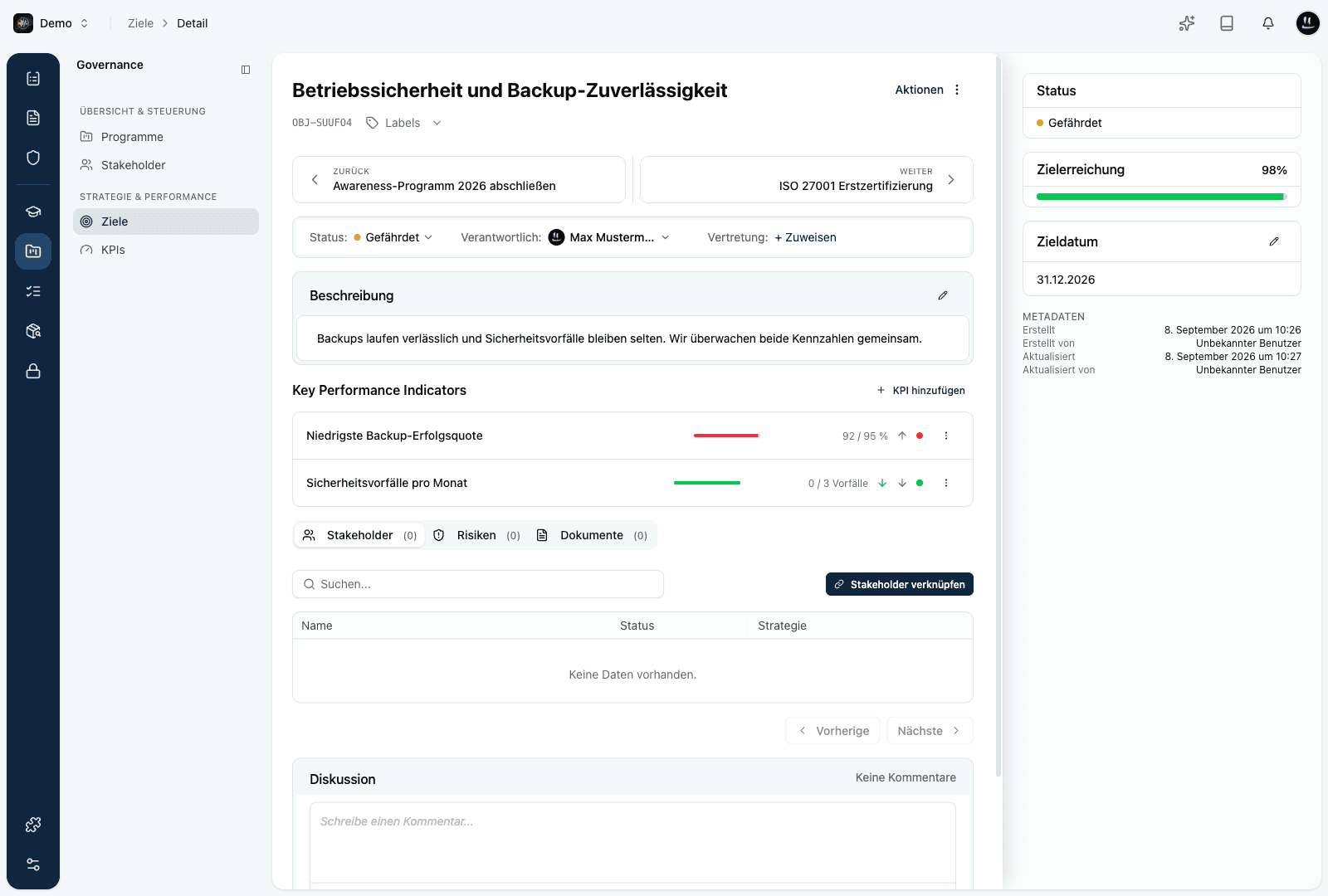Focus the Schreibe einen Kommentar field
The height and width of the screenshot is (896, 1328).
click(x=632, y=842)
